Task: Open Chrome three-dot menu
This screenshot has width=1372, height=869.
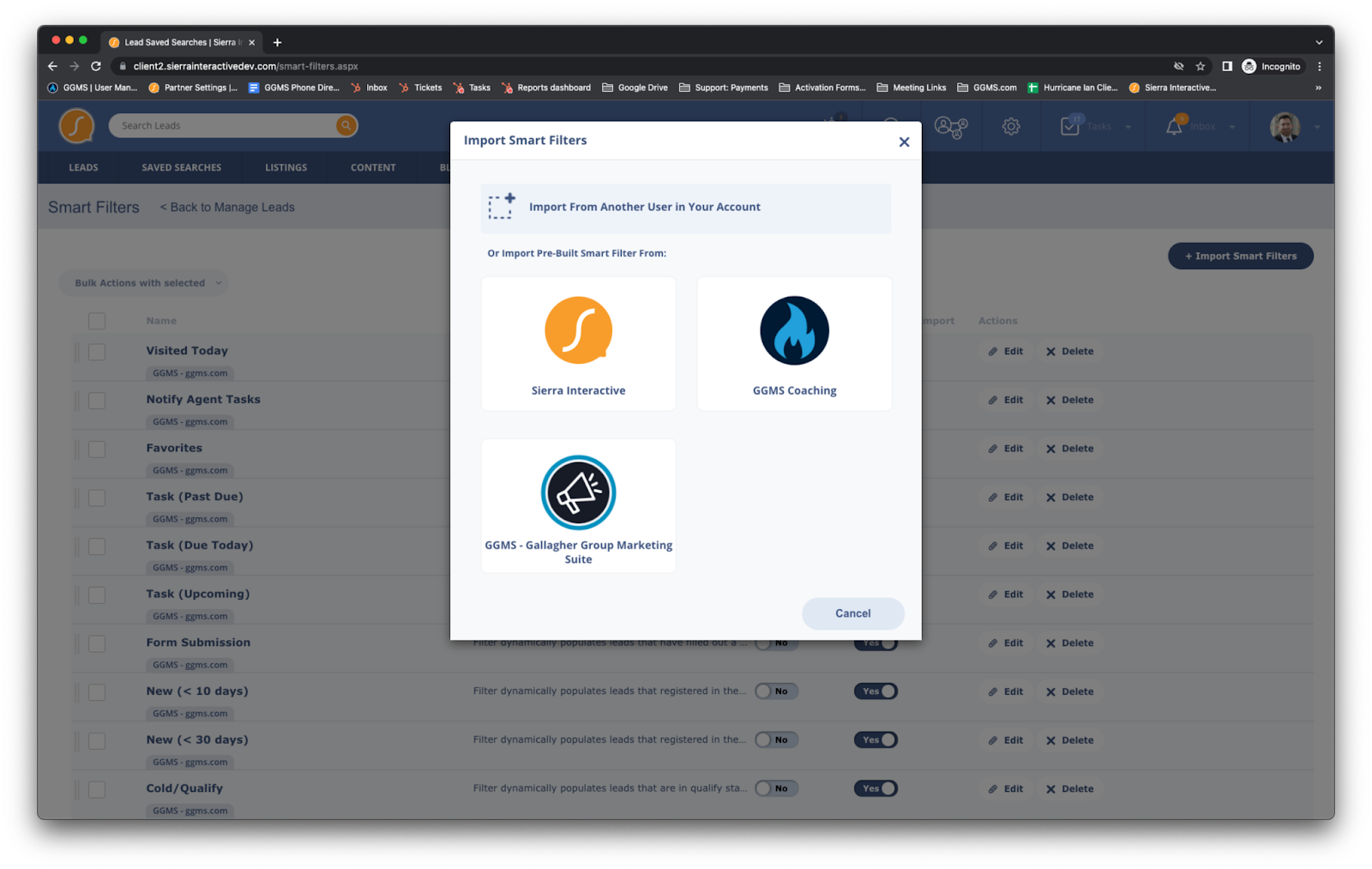Action: [1320, 66]
